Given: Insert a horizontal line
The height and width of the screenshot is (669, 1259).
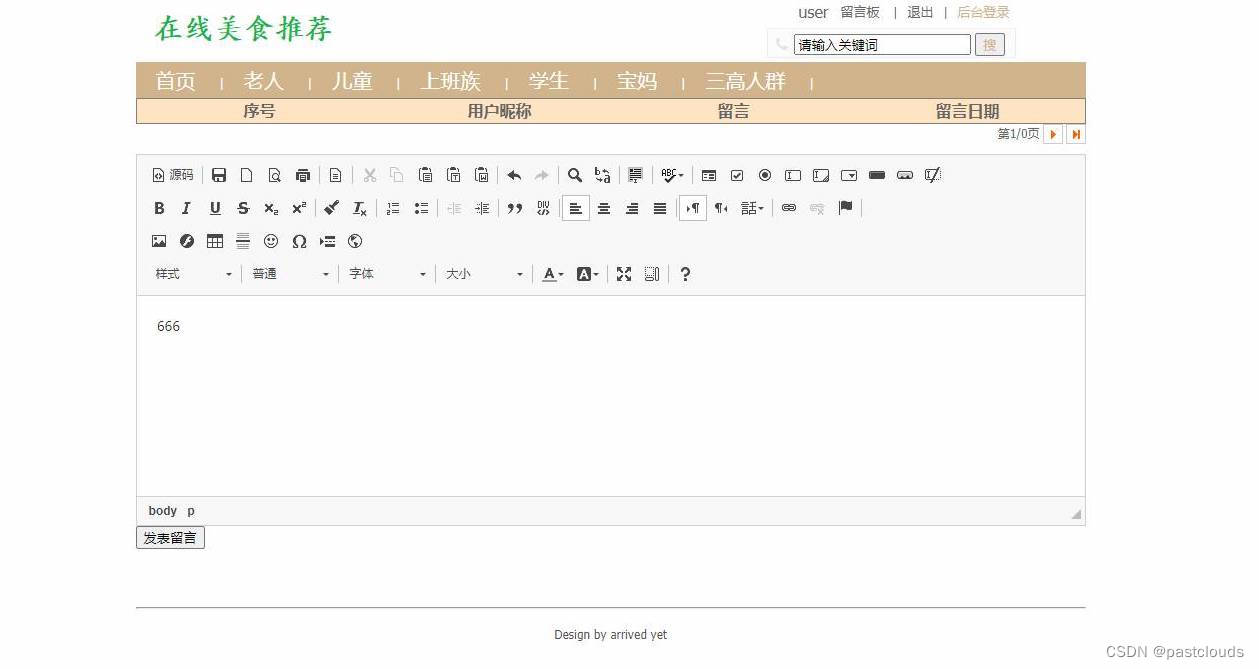Looking at the screenshot, I should (x=243, y=241).
